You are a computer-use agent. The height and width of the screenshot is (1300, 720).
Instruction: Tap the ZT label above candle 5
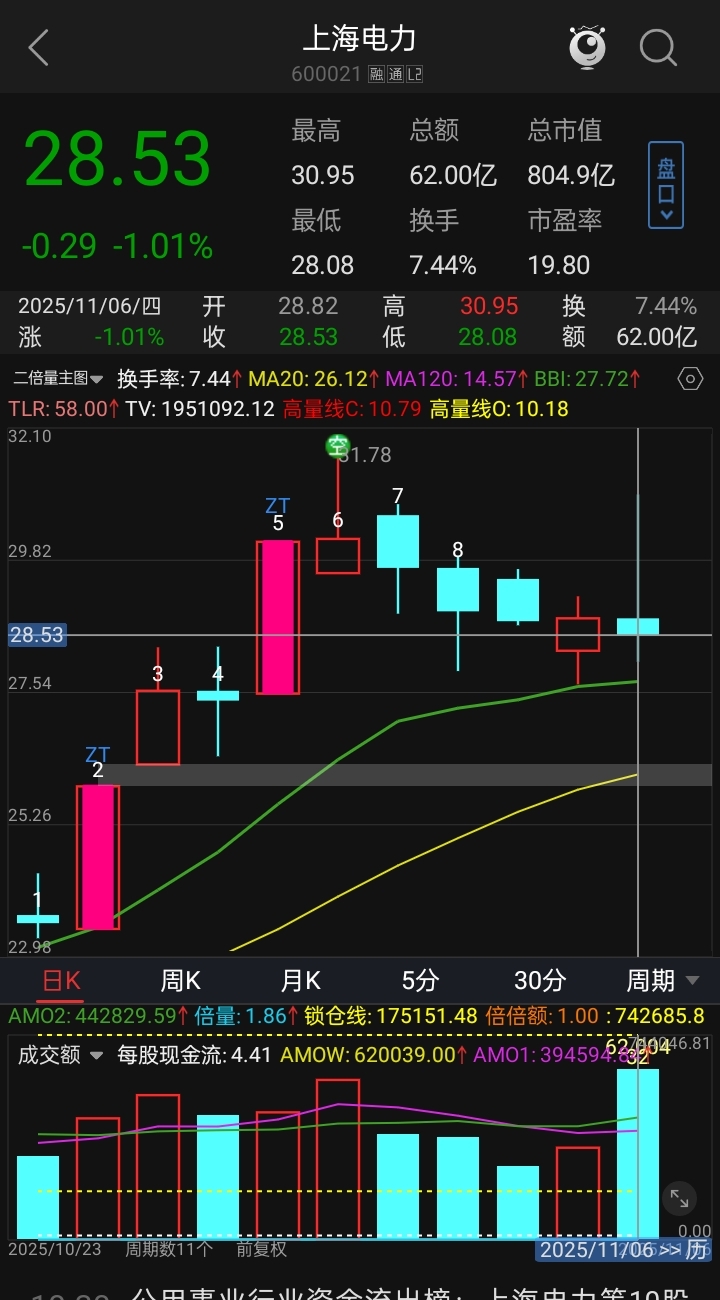[277, 506]
